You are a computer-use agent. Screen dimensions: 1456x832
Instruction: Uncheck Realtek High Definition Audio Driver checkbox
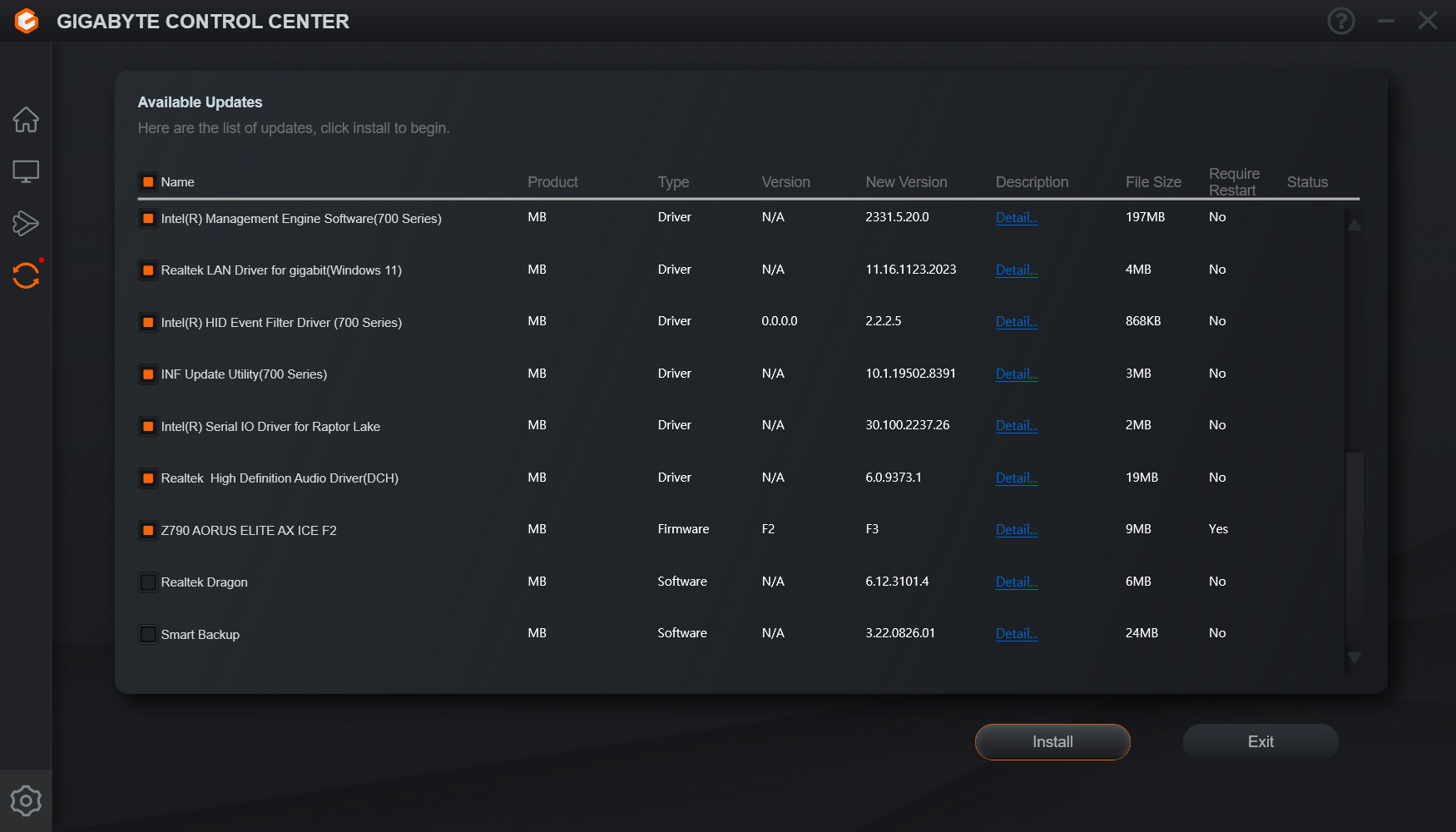[x=148, y=478]
